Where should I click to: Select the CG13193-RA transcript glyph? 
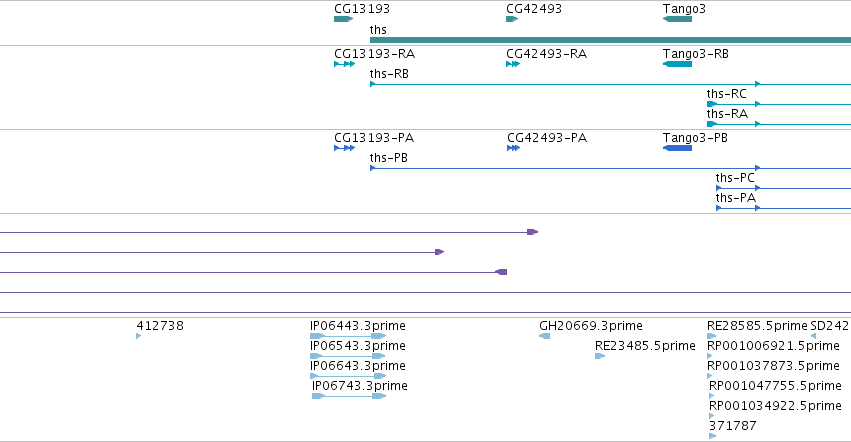[345, 64]
